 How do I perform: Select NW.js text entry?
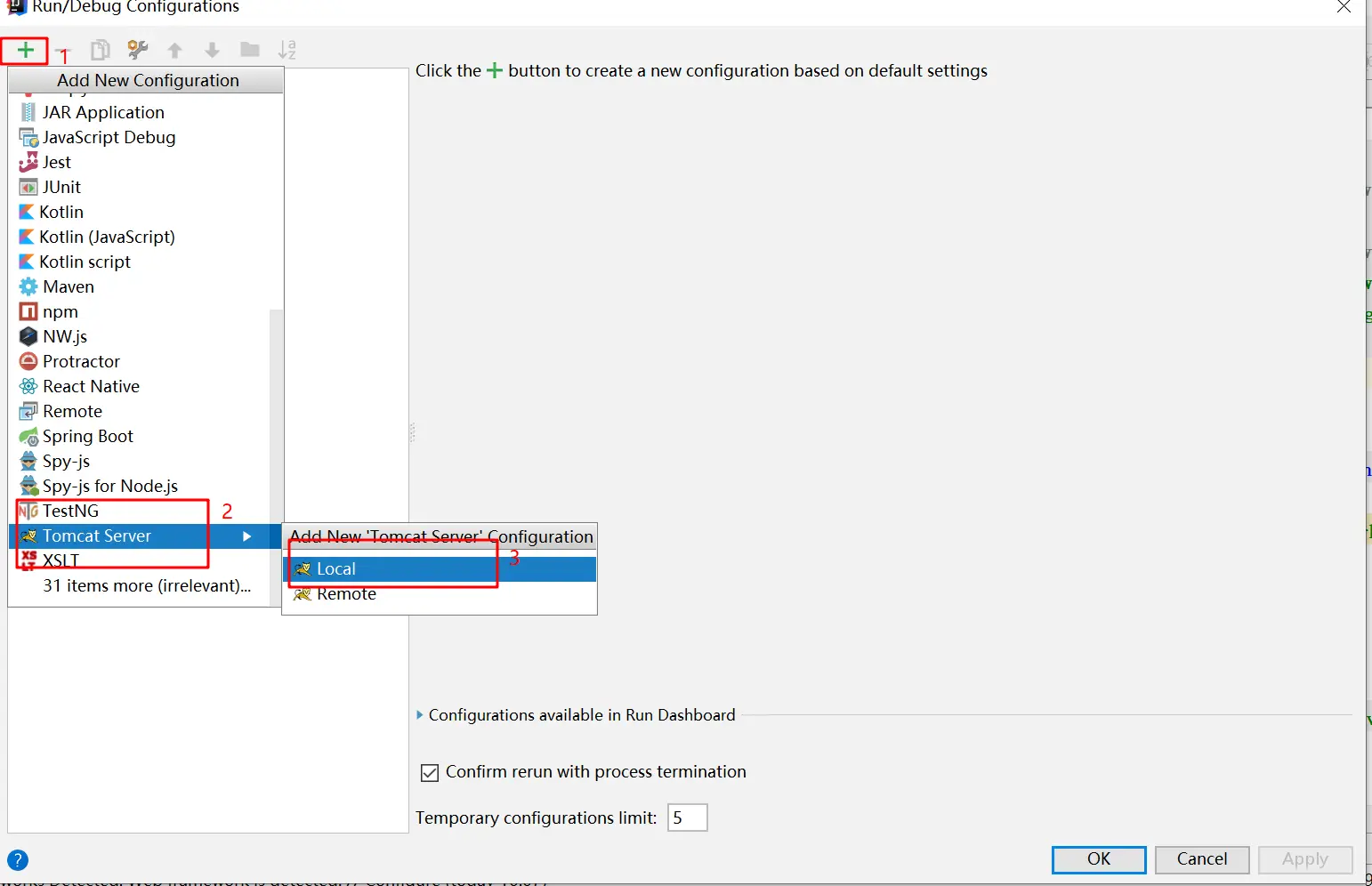[65, 336]
